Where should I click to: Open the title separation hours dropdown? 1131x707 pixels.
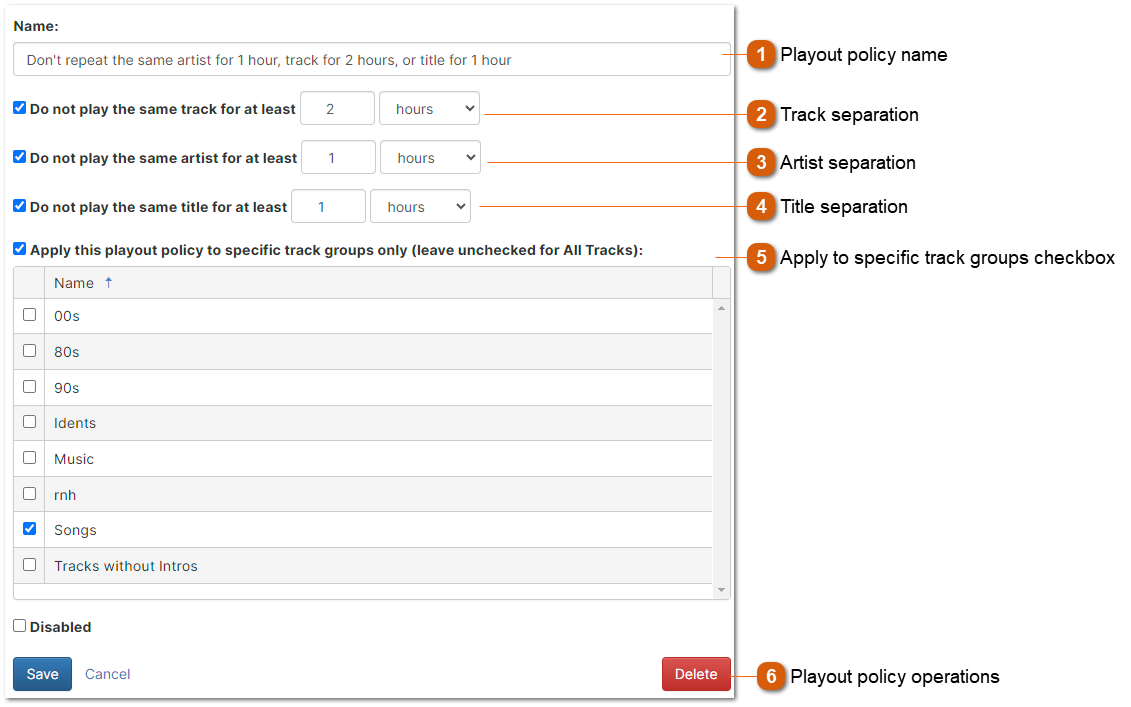coord(420,206)
